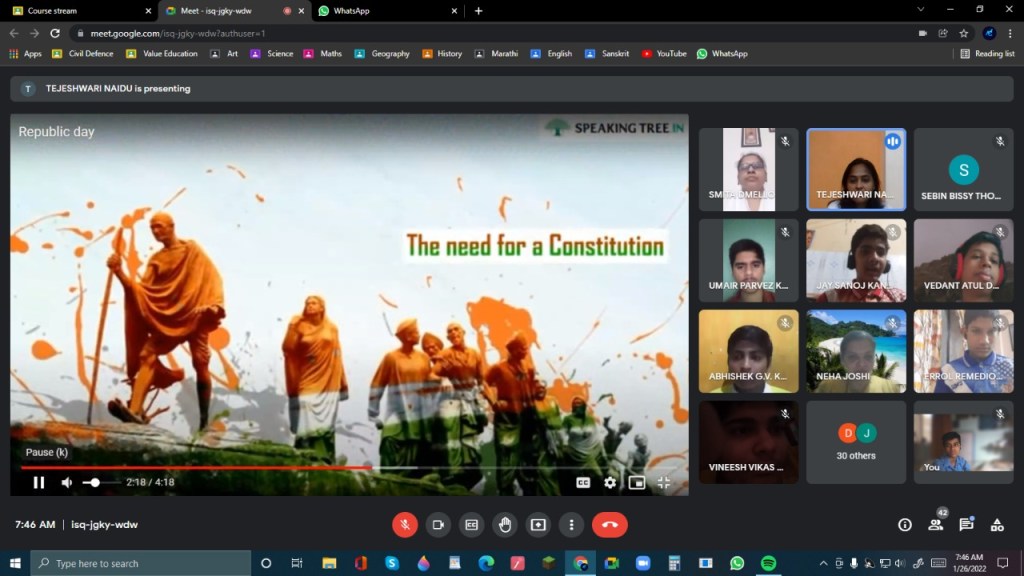Open video settings gear

coord(610,482)
